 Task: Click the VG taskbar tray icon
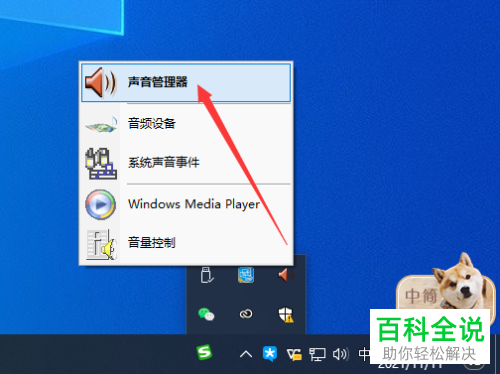coord(294,354)
